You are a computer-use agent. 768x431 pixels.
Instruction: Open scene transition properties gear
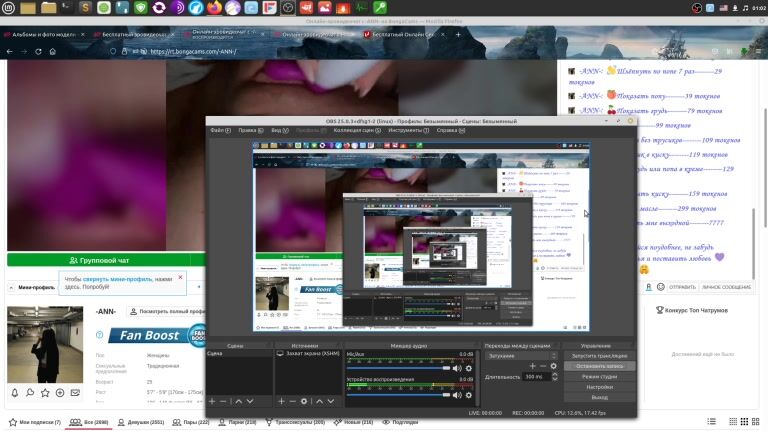click(553, 366)
